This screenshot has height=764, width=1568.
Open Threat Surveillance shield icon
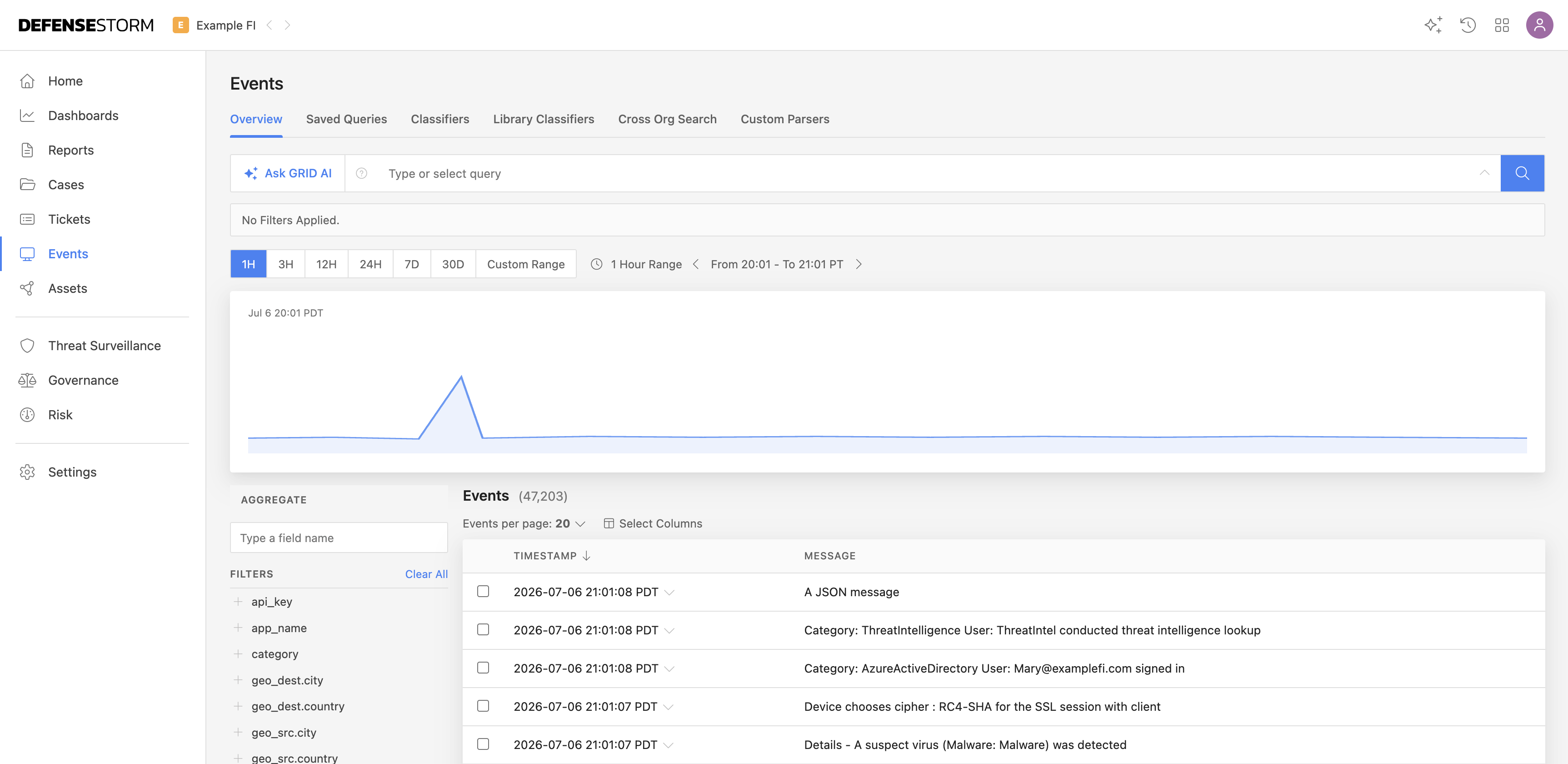[x=27, y=346]
